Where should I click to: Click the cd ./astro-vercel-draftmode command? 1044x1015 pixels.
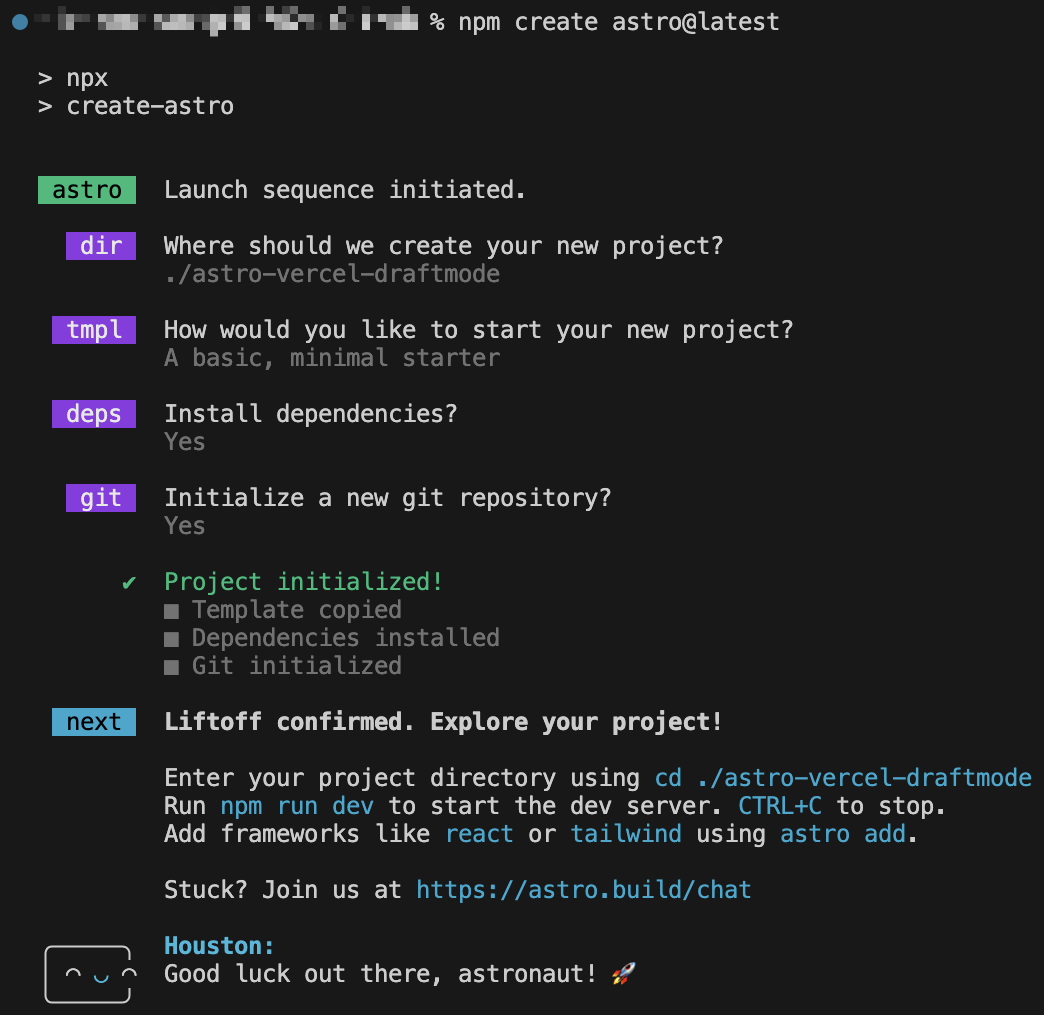842,778
